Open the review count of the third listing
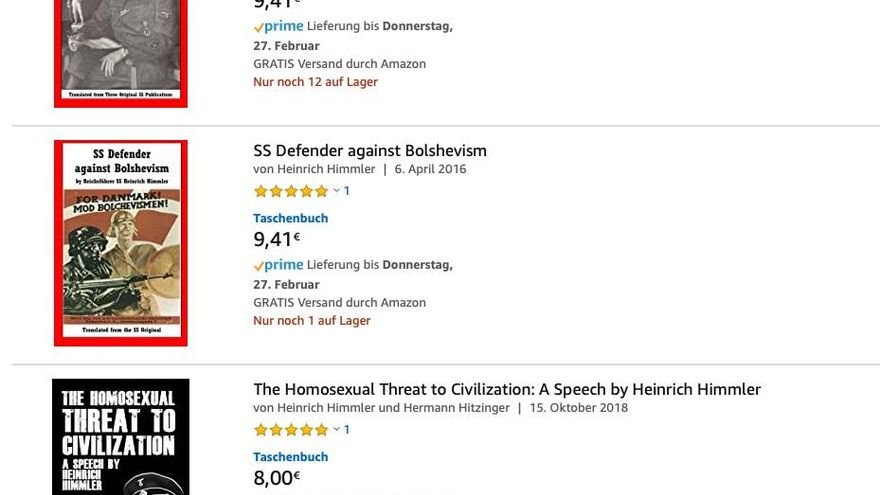The height and width of the screenshot is (495, 880). point(347,430)
